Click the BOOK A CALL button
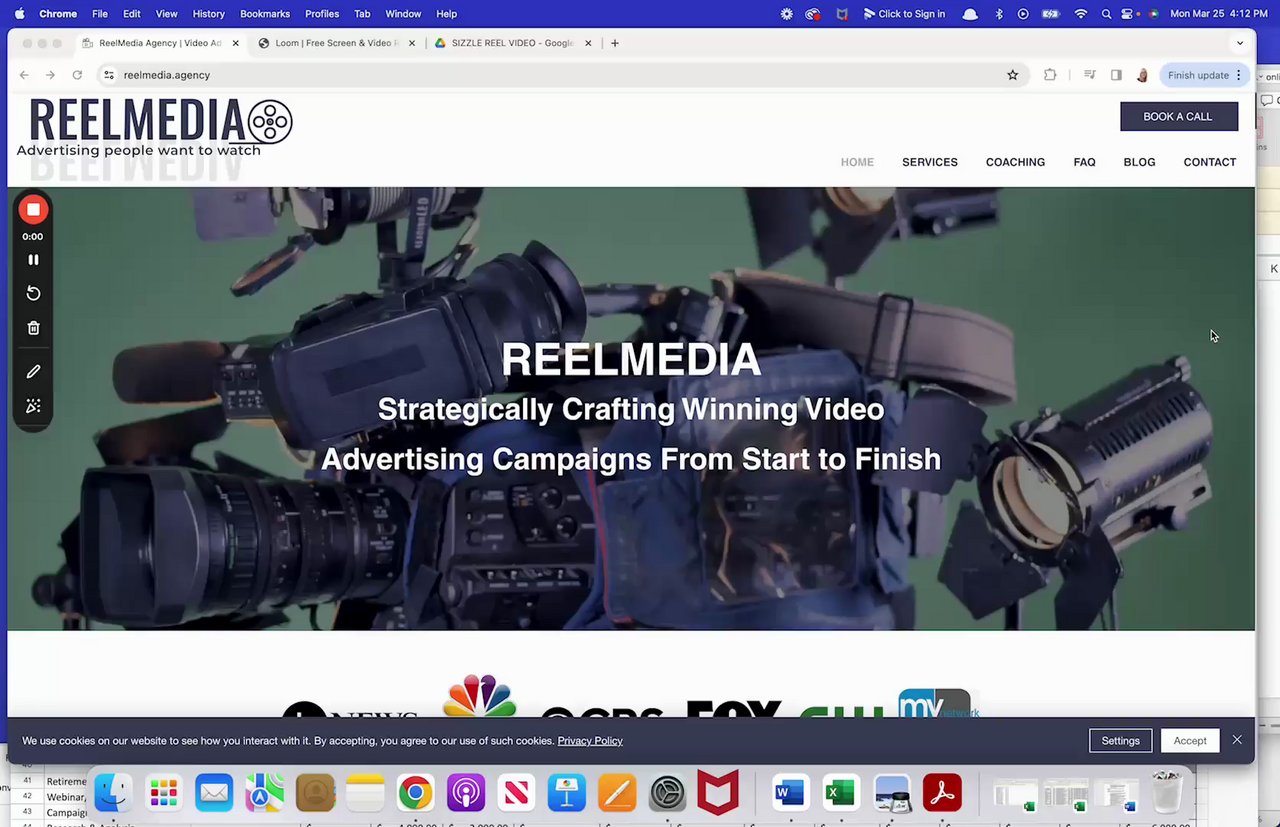Image resolution: width=1280 pixels, height=827 pixels. coord(1179,116)
